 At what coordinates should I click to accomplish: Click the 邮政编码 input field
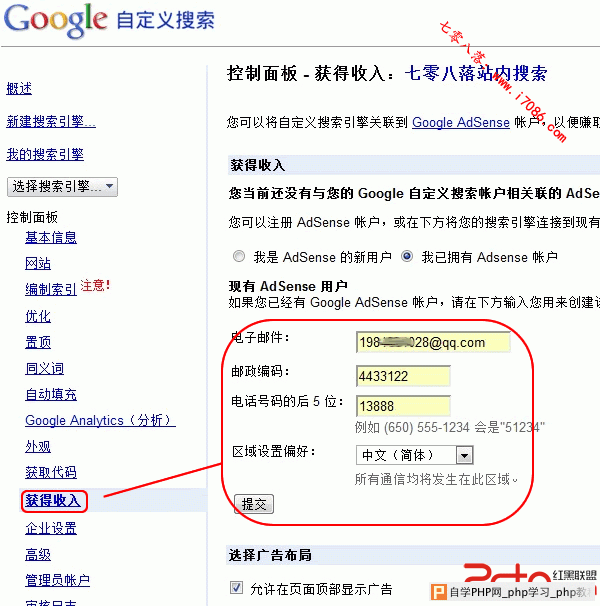coord(403,376)
